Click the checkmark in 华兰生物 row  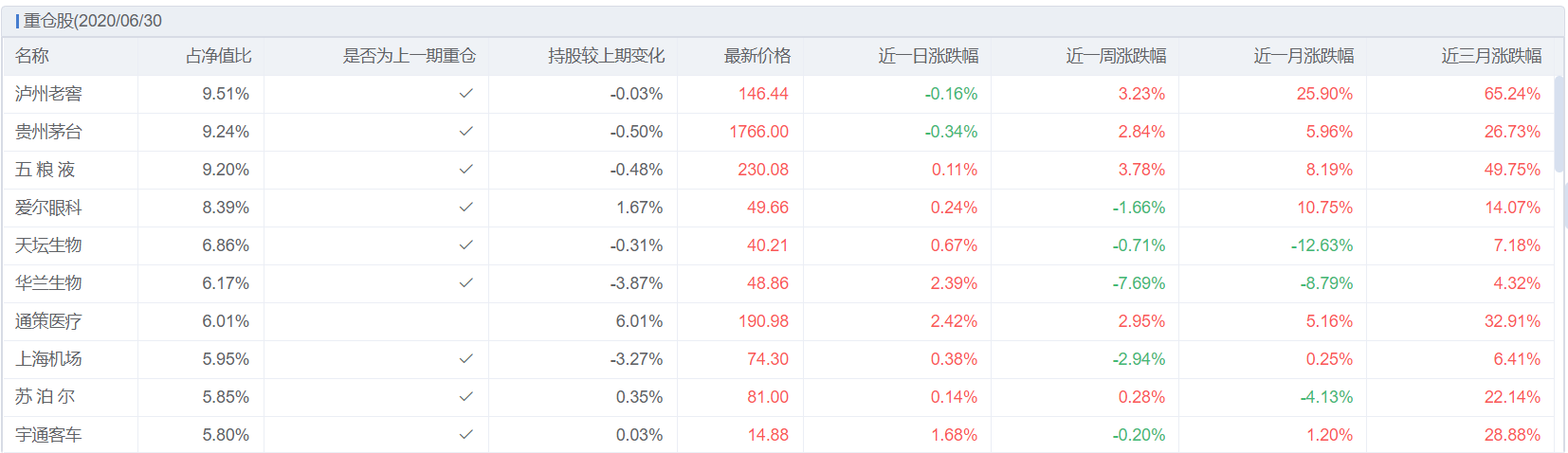click(465, 283)
